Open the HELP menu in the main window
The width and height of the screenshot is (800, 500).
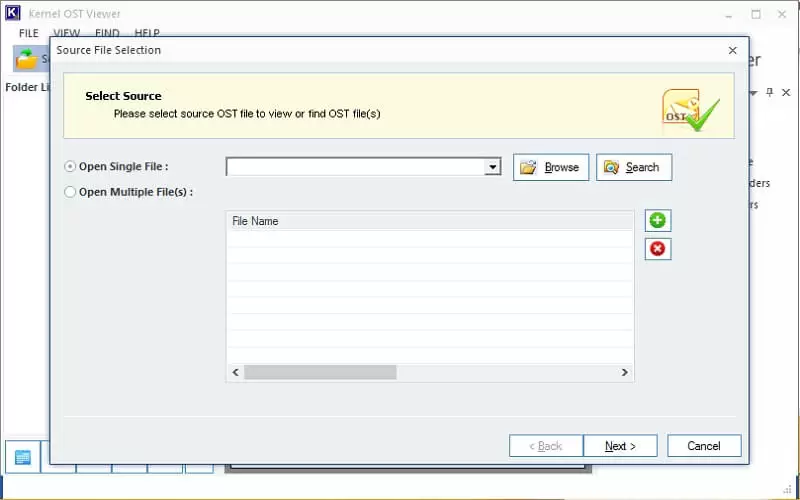click(147, 33)
